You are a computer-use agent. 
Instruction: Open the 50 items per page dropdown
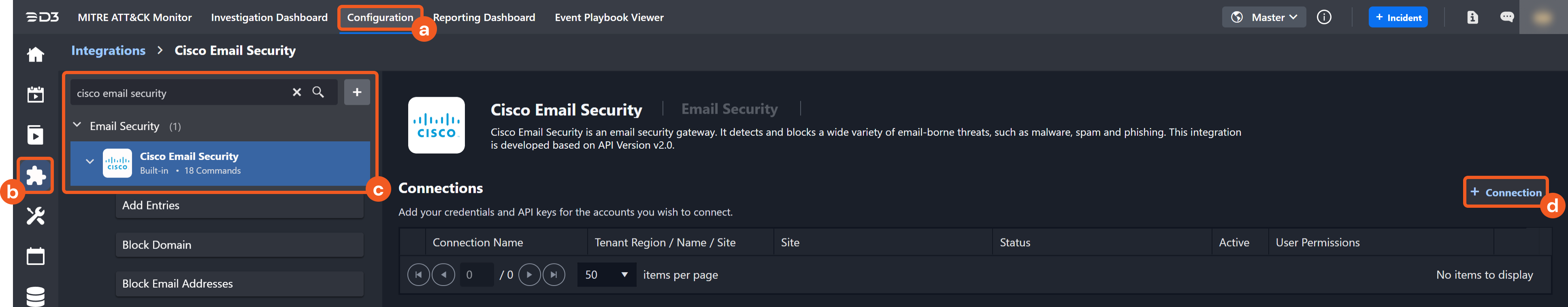pos(606,275)
